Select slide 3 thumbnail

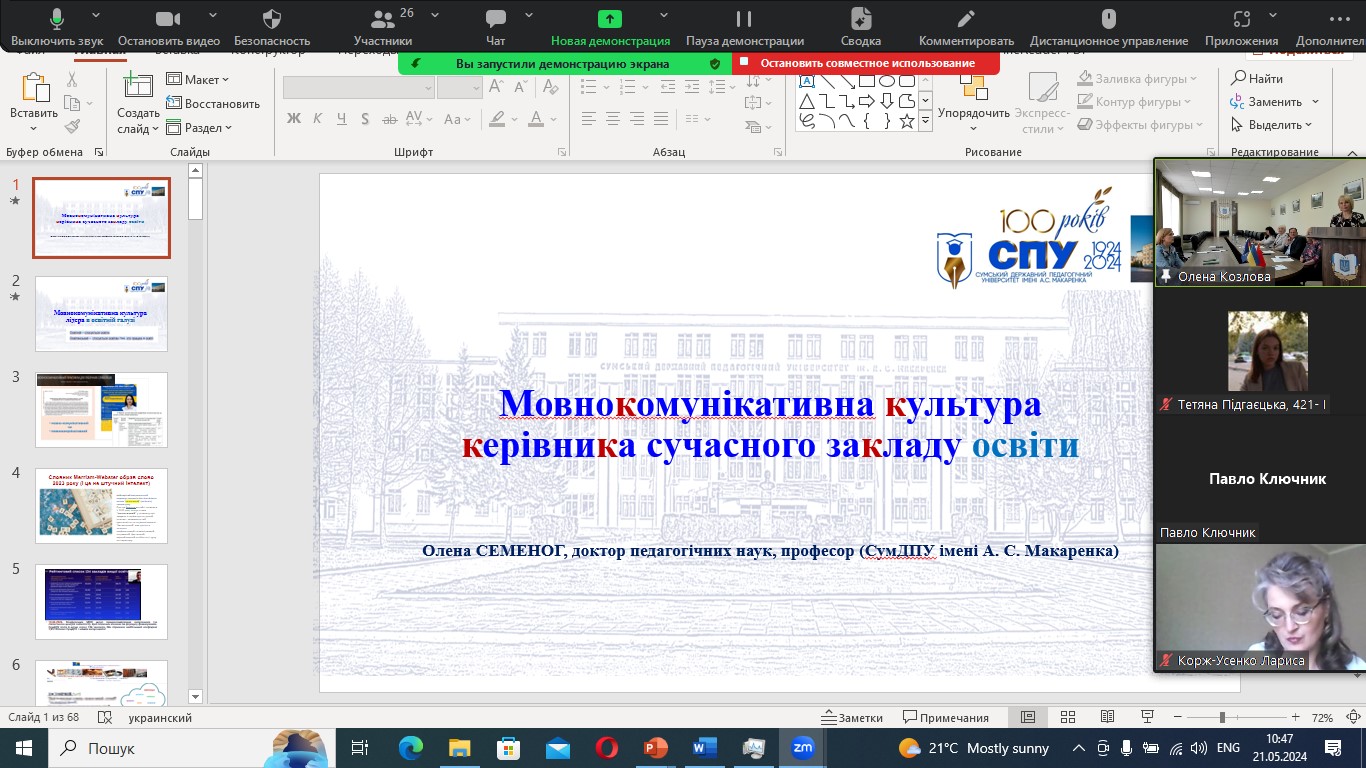[101, 410]
